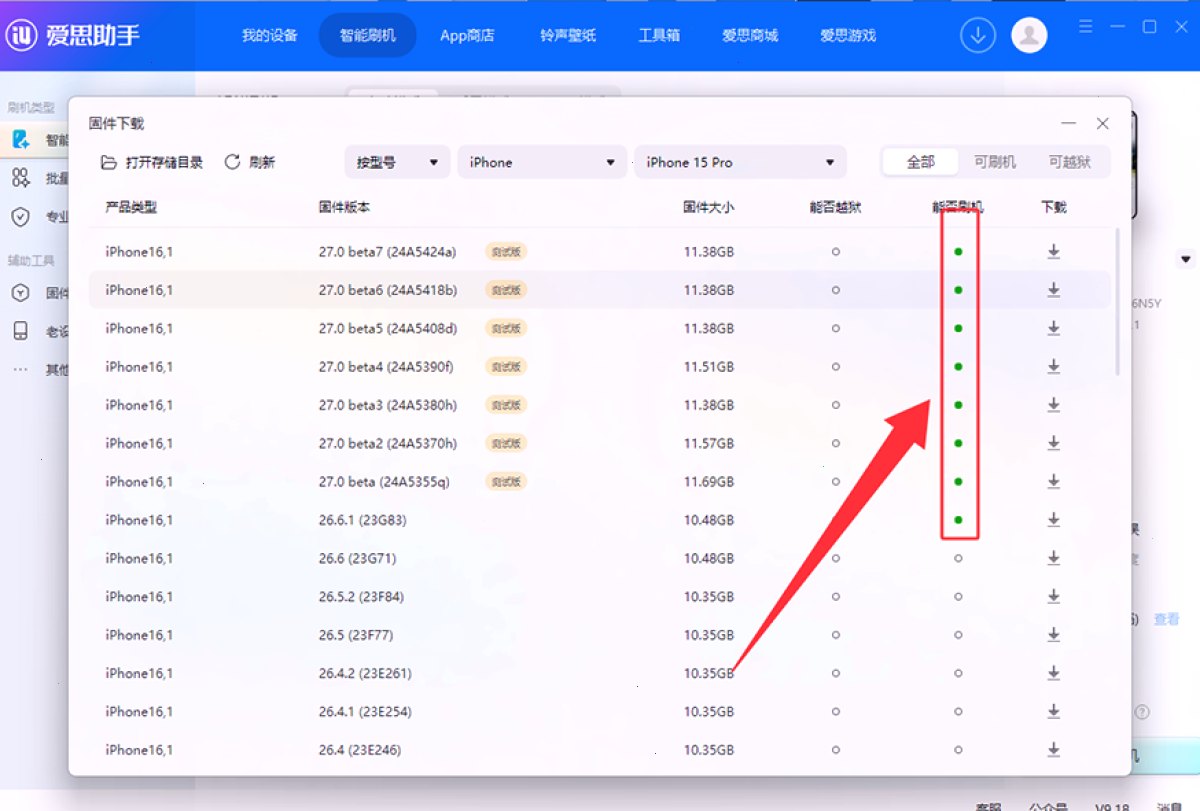Image resolution: width=1200 pixels, height=811 pixels.
Task: Open the iPhone device type dropdown
Action: click(542, 162)
